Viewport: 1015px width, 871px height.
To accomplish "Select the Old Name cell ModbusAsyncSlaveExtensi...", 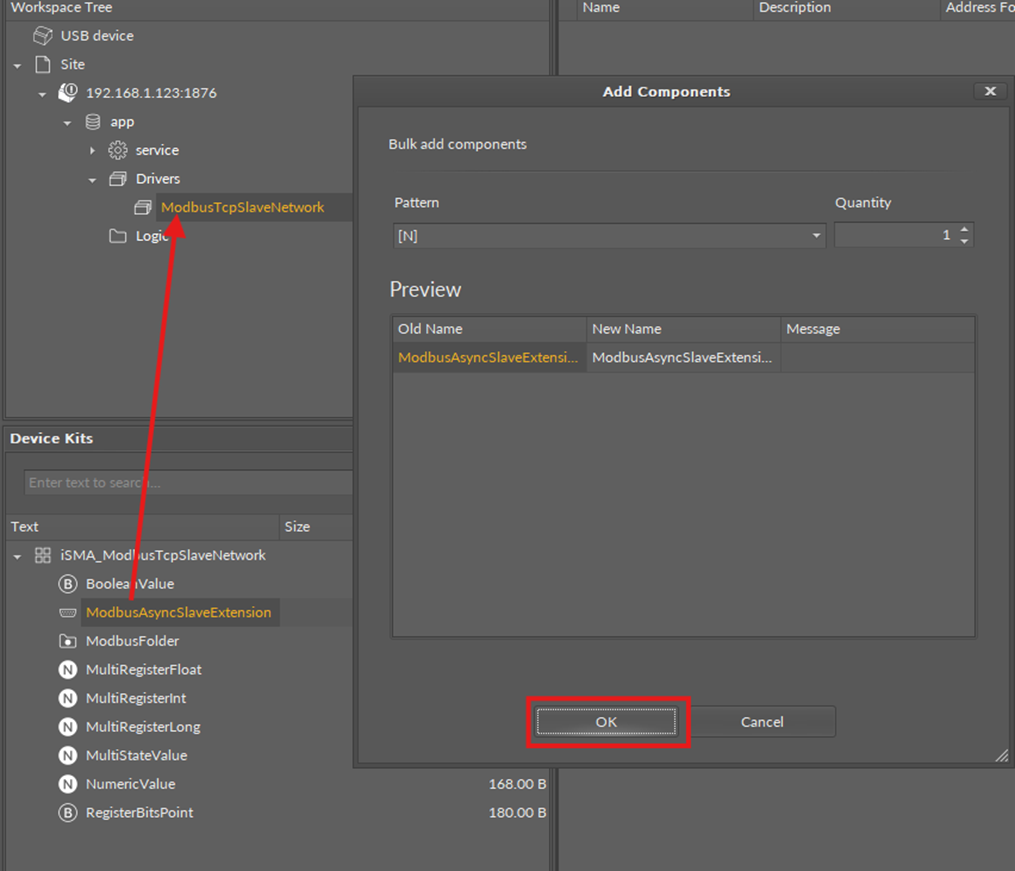I will click(x=489, y=357).
